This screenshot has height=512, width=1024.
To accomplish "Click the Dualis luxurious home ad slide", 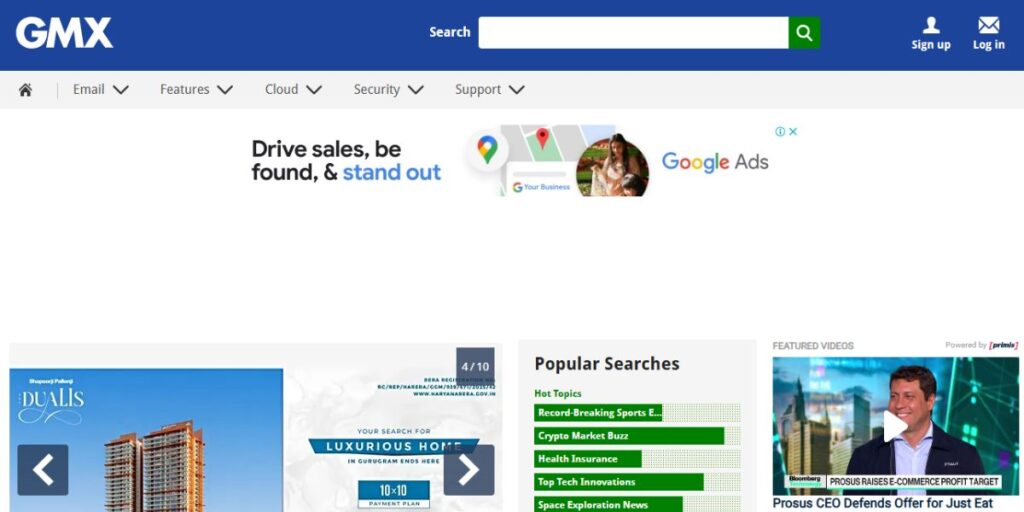I will pos(255,440).
